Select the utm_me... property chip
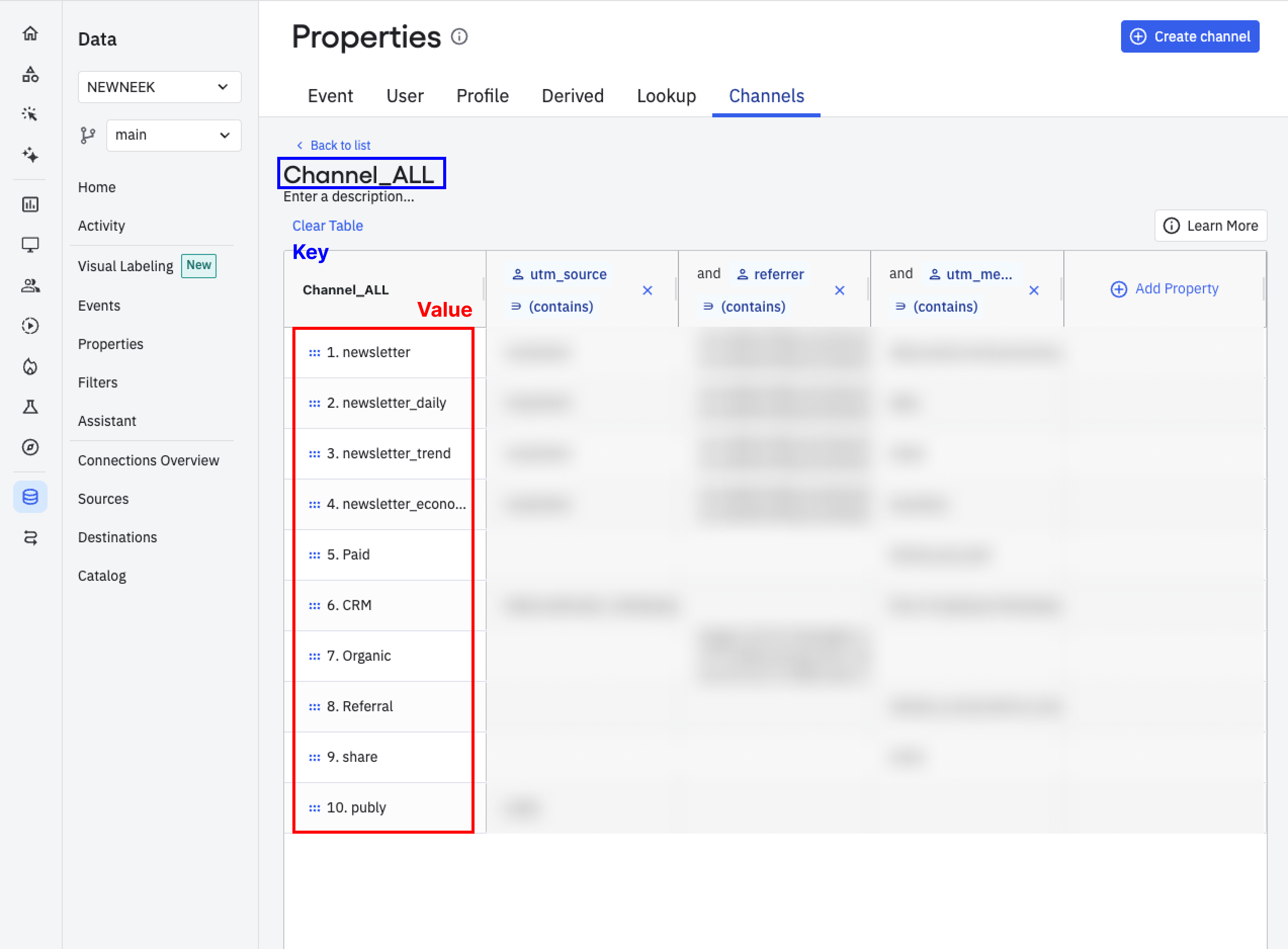The image size is (1288, 949). (x=970, y=275)
